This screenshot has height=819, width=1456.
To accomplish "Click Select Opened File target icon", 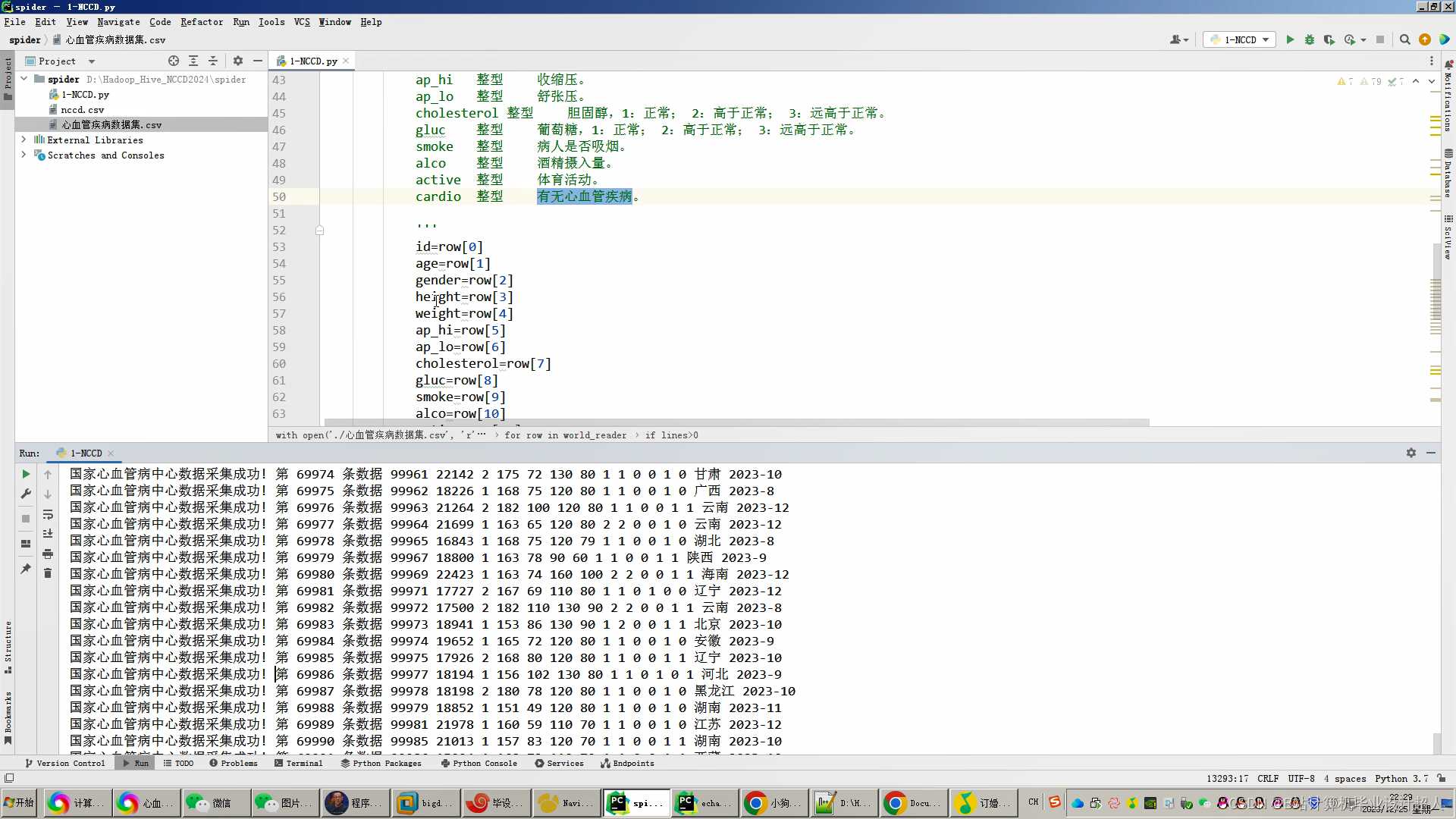I will coord(174,61).
